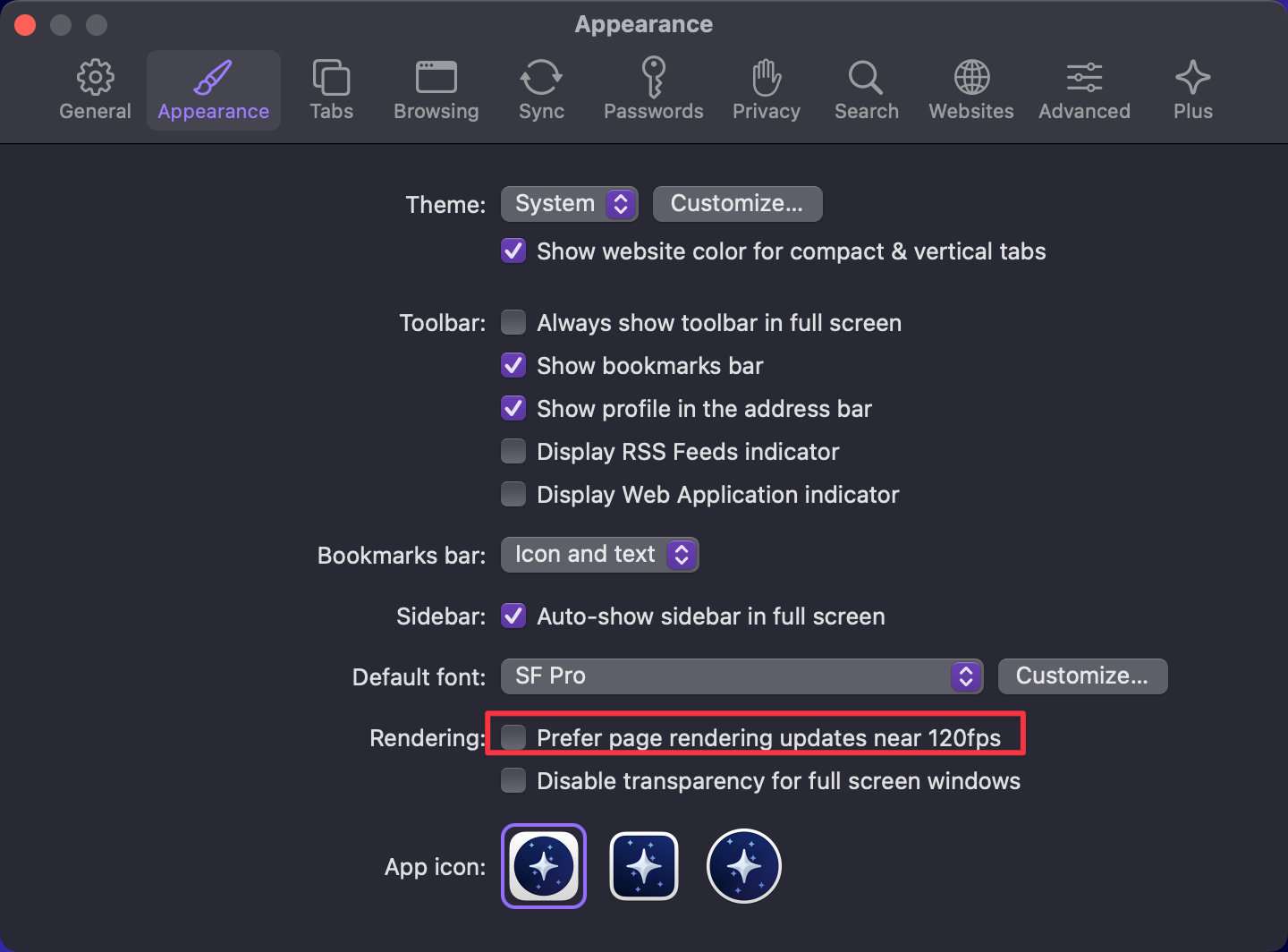This screenshot has width=1288, height=952.
Task: Open the Plus pane with sparkle icon
Action: pos(1192,90)
